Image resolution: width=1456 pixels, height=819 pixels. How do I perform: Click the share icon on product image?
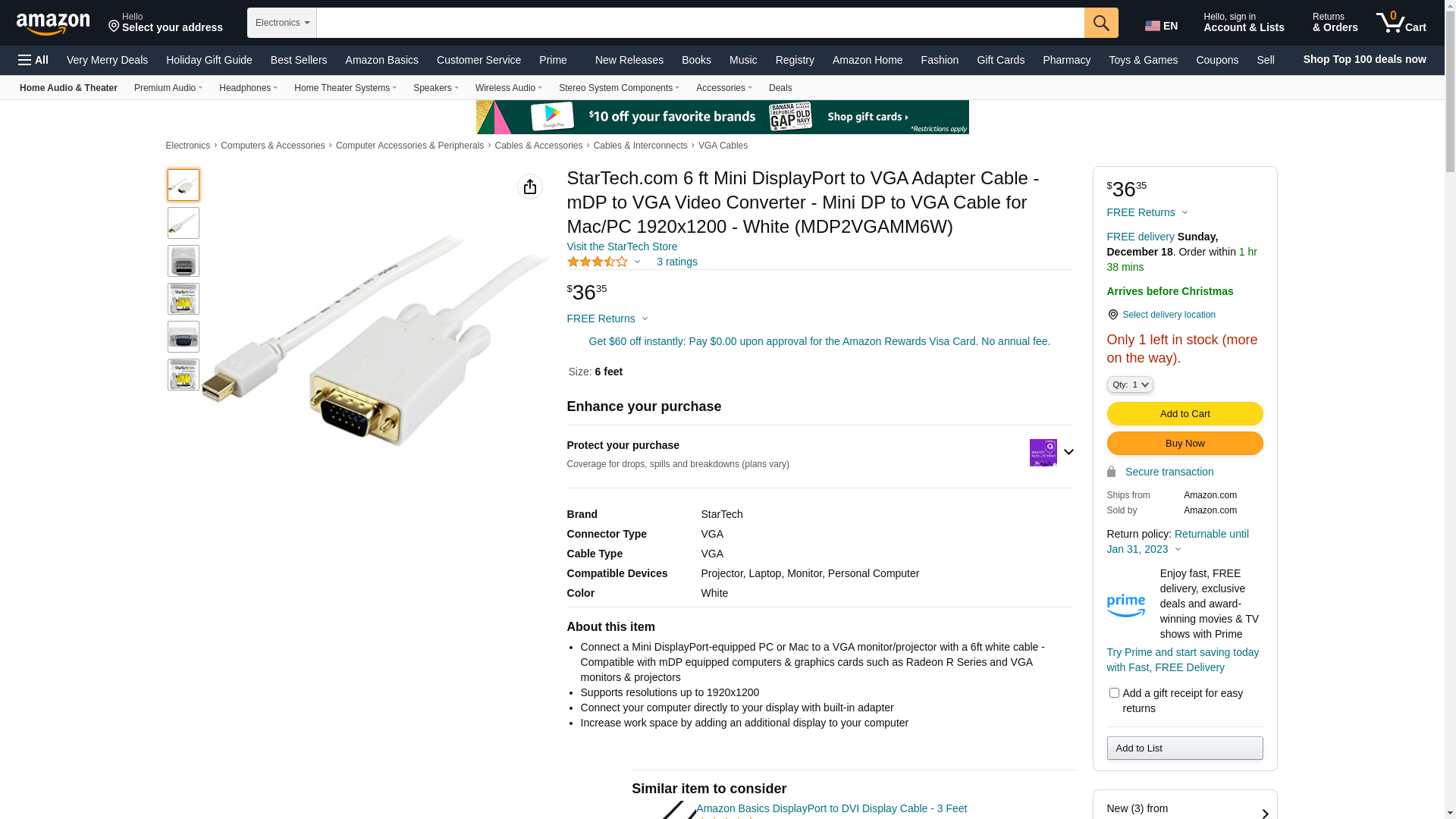pyautogui.click(x=530, y=187)
